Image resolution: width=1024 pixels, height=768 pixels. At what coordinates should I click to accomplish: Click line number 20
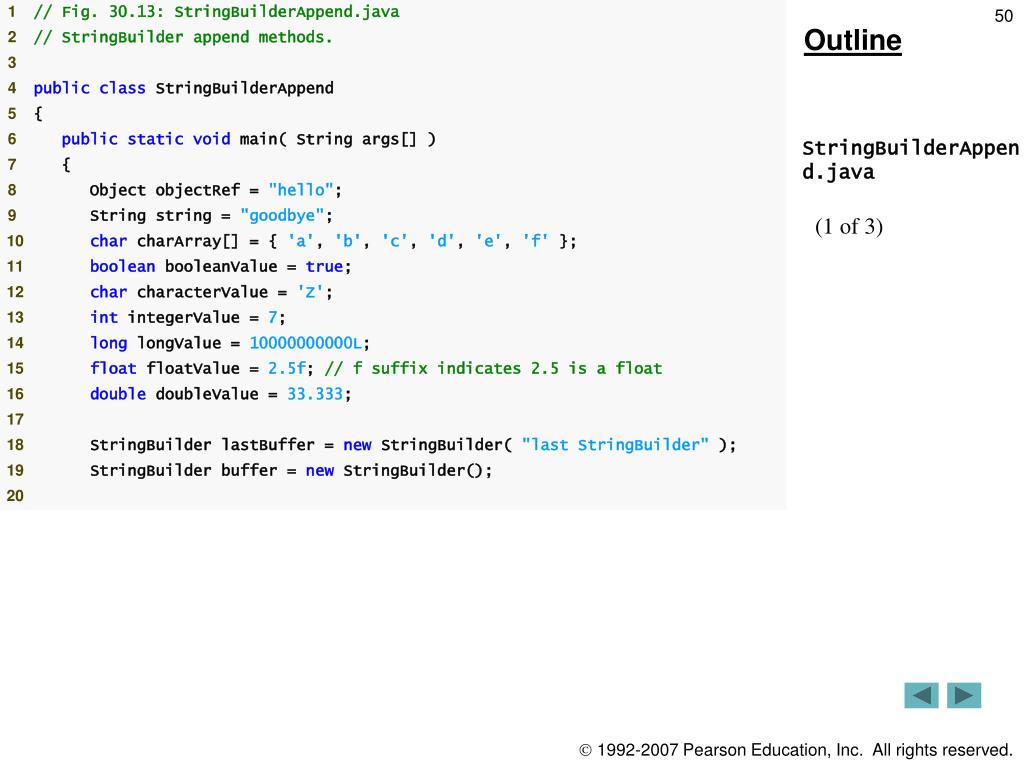pyautogui.click(x=15, y=496)
